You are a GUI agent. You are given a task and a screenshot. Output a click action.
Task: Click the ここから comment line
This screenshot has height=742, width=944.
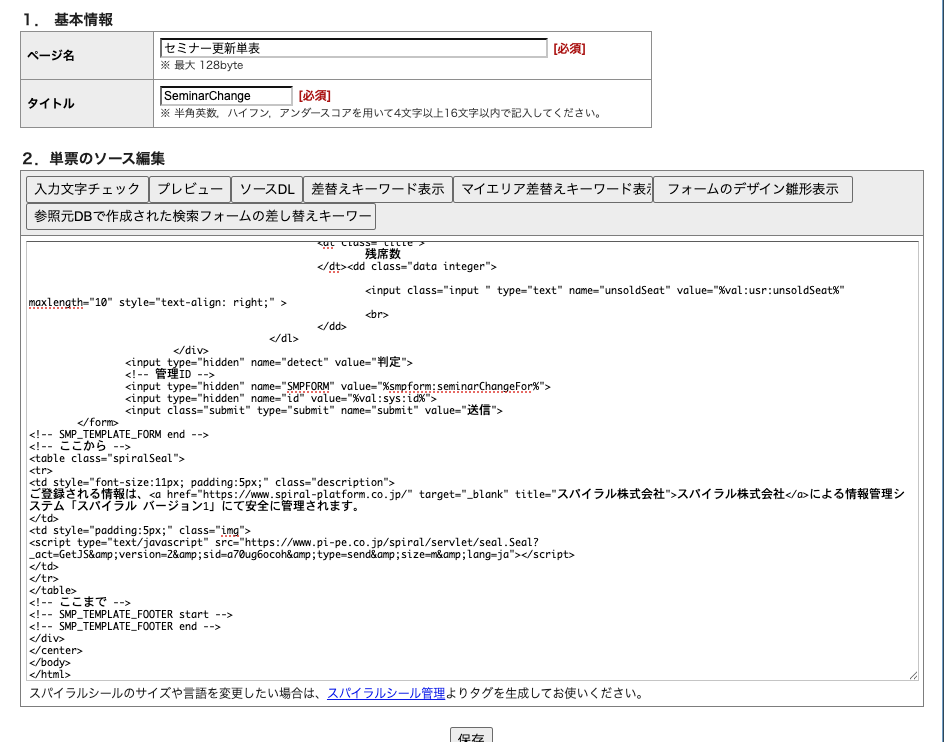pos(80,447)
